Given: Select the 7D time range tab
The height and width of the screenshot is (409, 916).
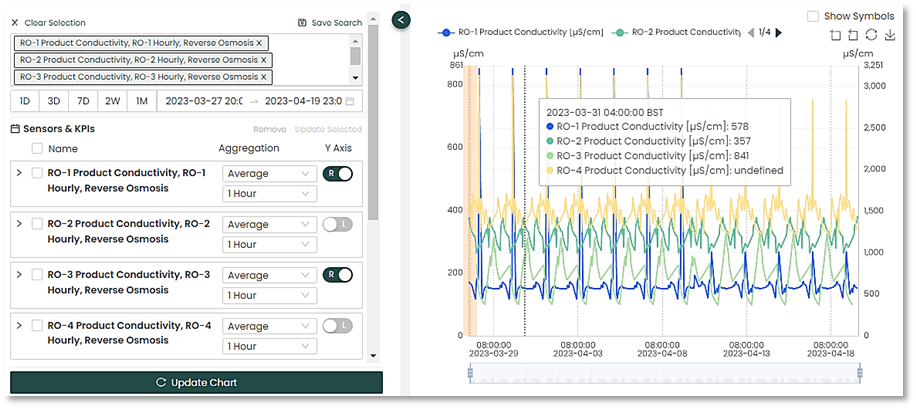Looking at the screenshot, I should point(84,101).
